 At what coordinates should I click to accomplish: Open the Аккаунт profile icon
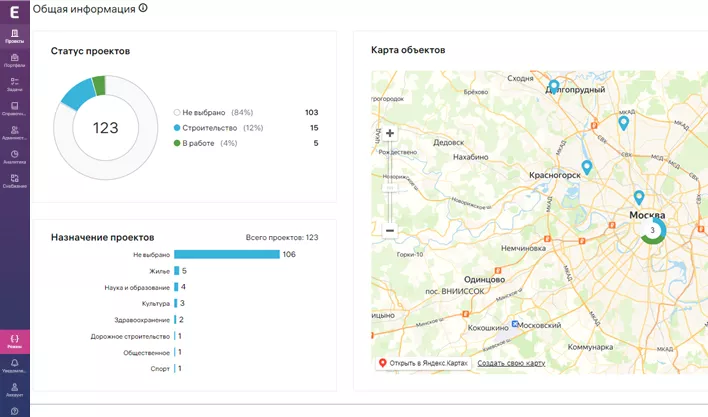[x=15, y=388]
